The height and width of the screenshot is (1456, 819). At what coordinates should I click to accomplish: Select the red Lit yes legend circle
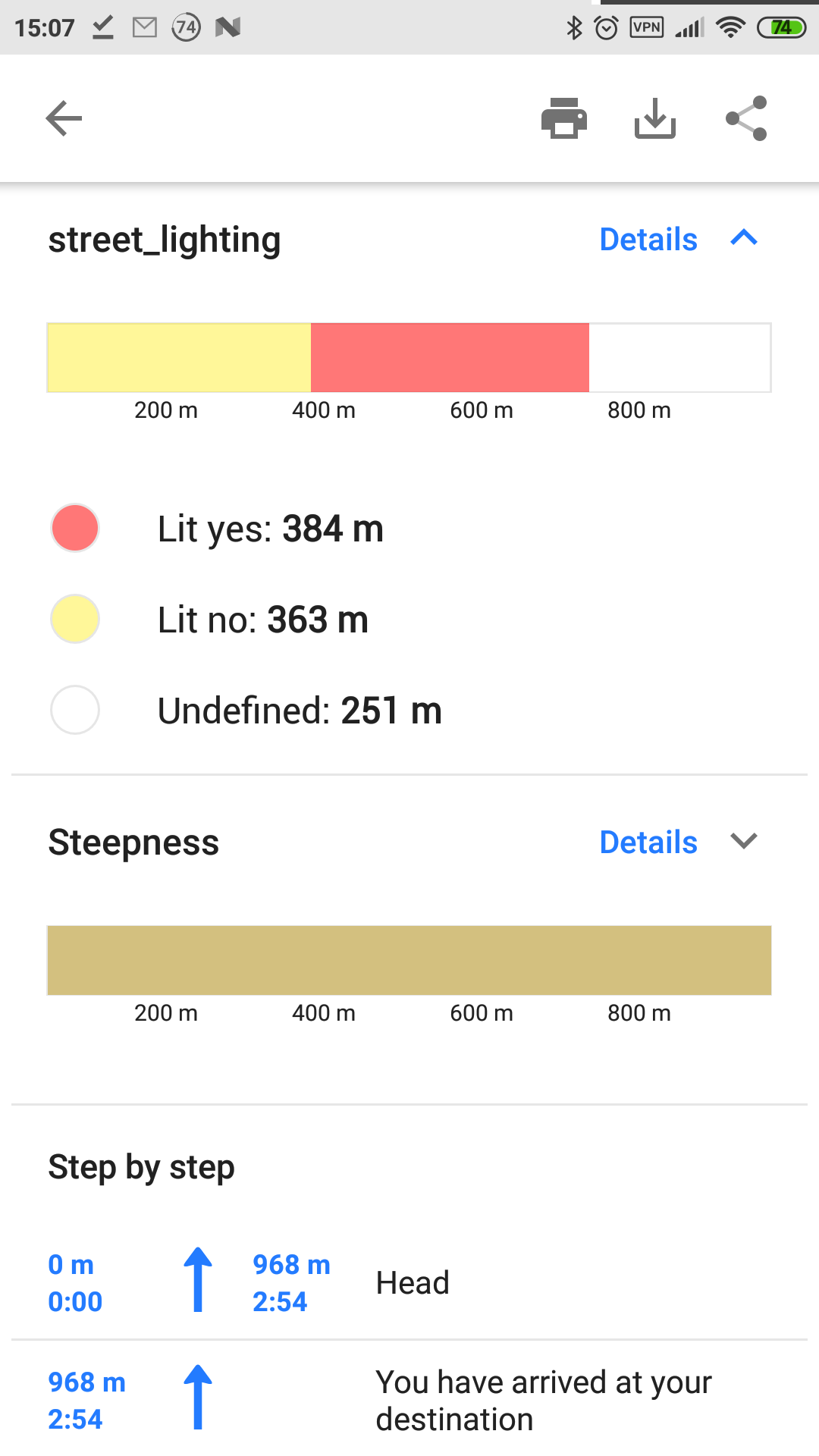coord(75,528)
